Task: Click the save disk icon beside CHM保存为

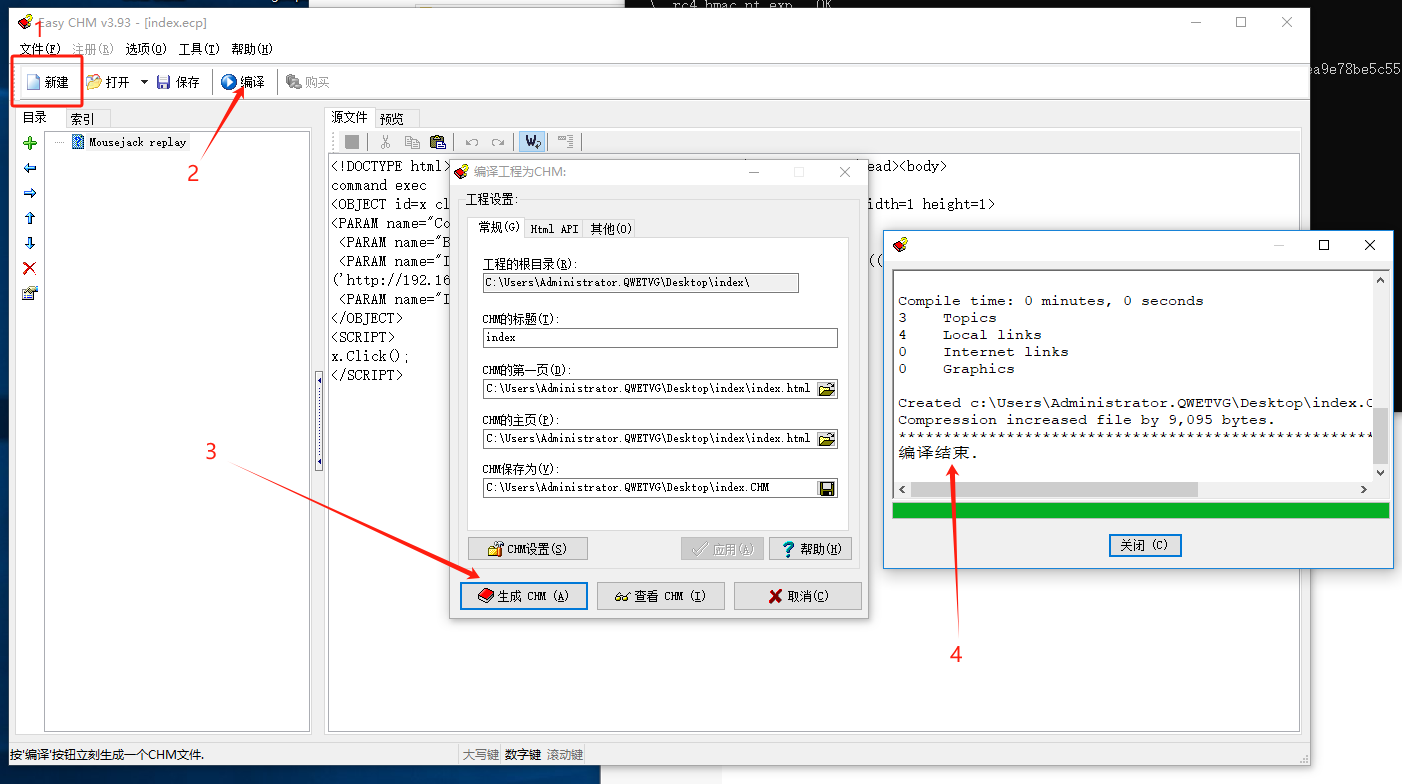Action: click(826, 488)
